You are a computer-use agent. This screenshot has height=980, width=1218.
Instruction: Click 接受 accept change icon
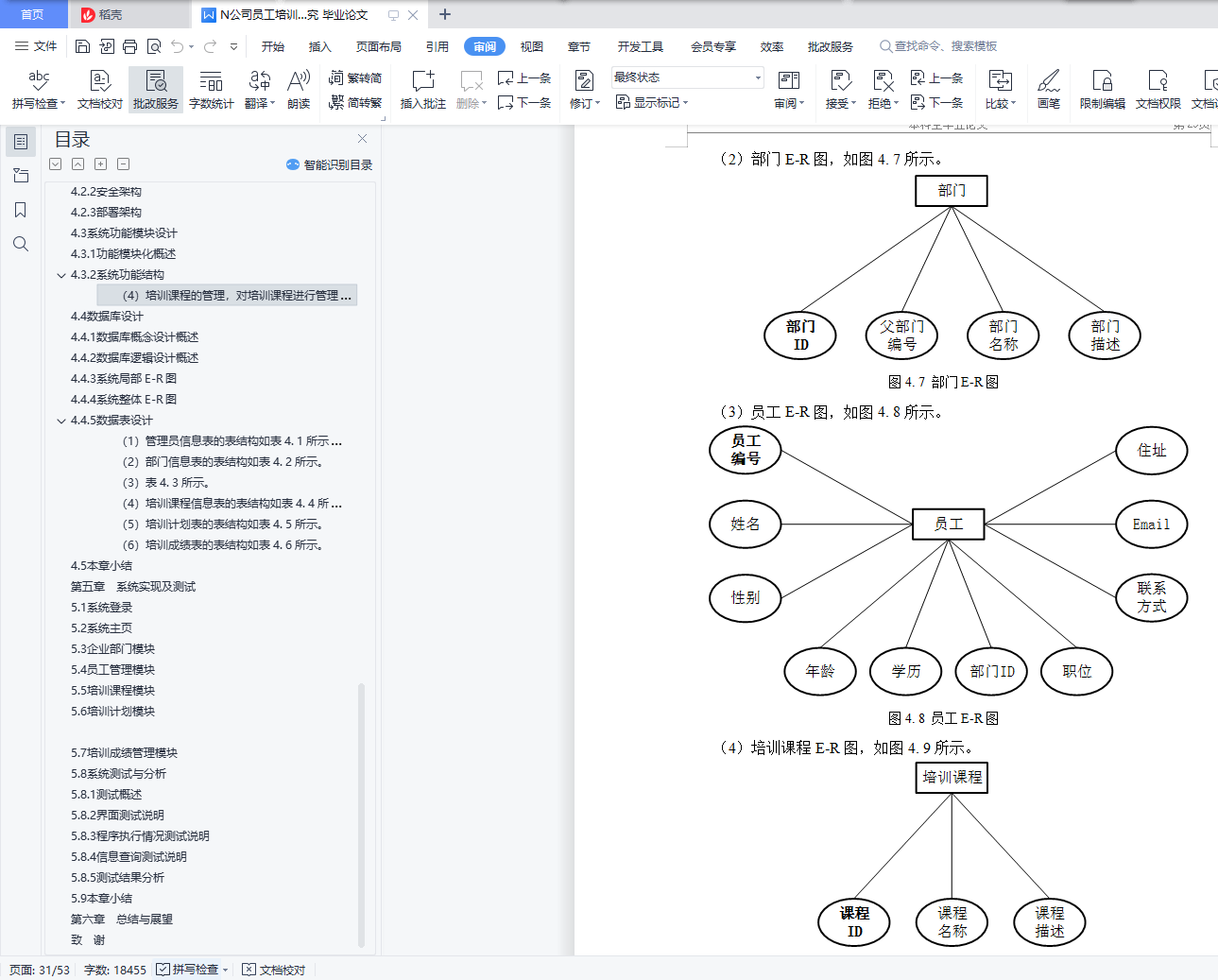[841, 81]
